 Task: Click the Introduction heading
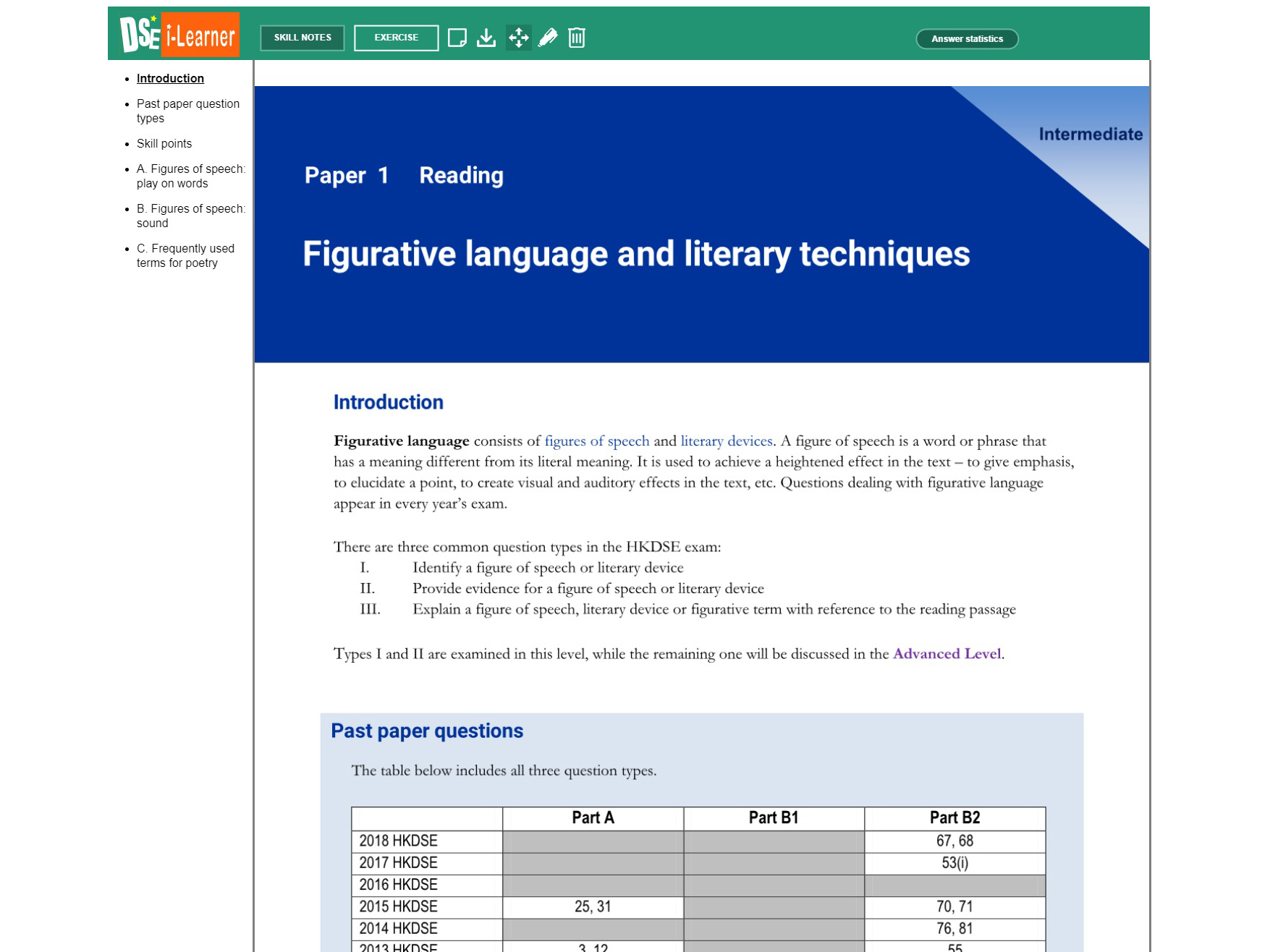389,402
